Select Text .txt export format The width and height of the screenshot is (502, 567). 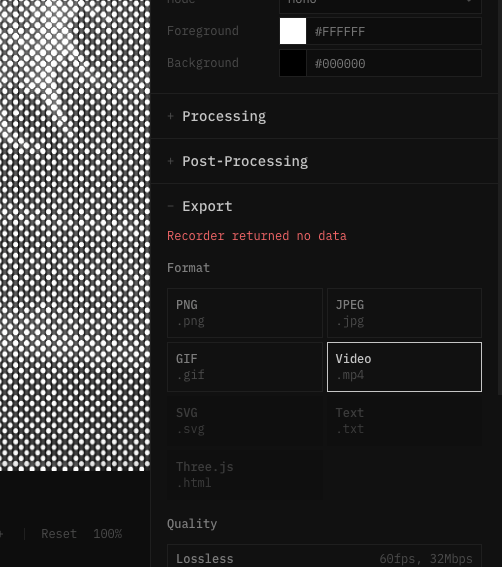coord(404,421)
